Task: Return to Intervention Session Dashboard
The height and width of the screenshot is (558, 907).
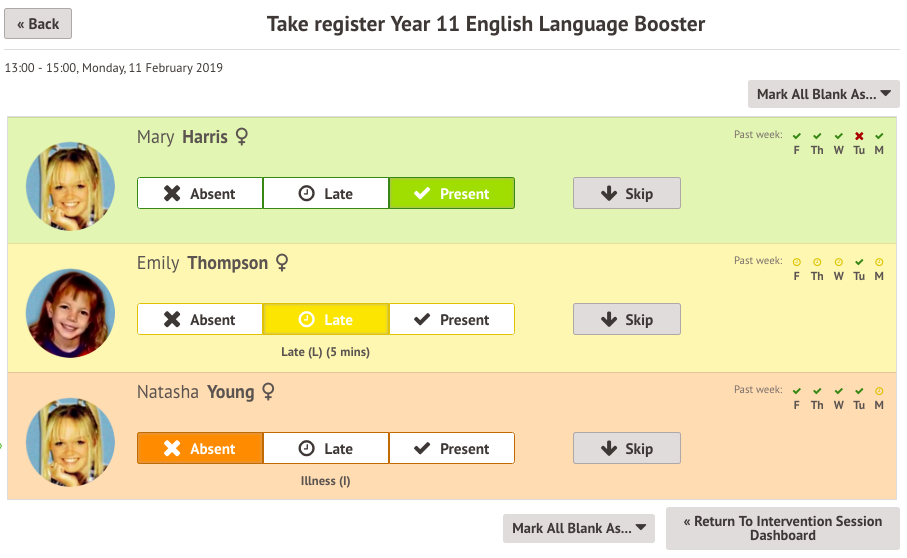Action: (x=782, y=528)
